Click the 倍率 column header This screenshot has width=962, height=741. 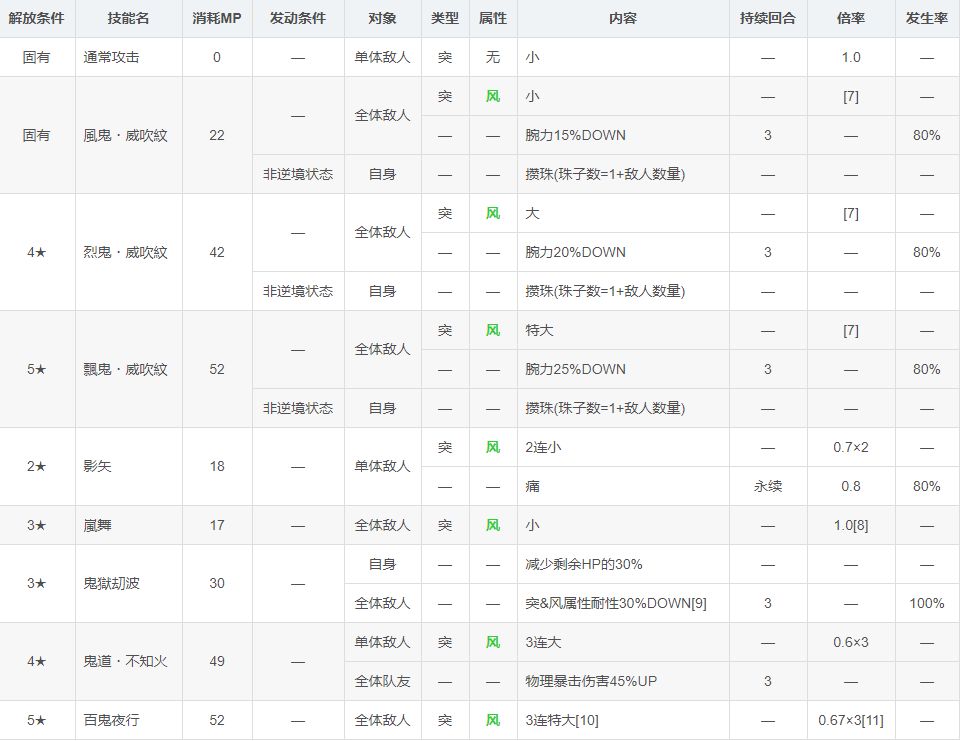coord(850,18)
